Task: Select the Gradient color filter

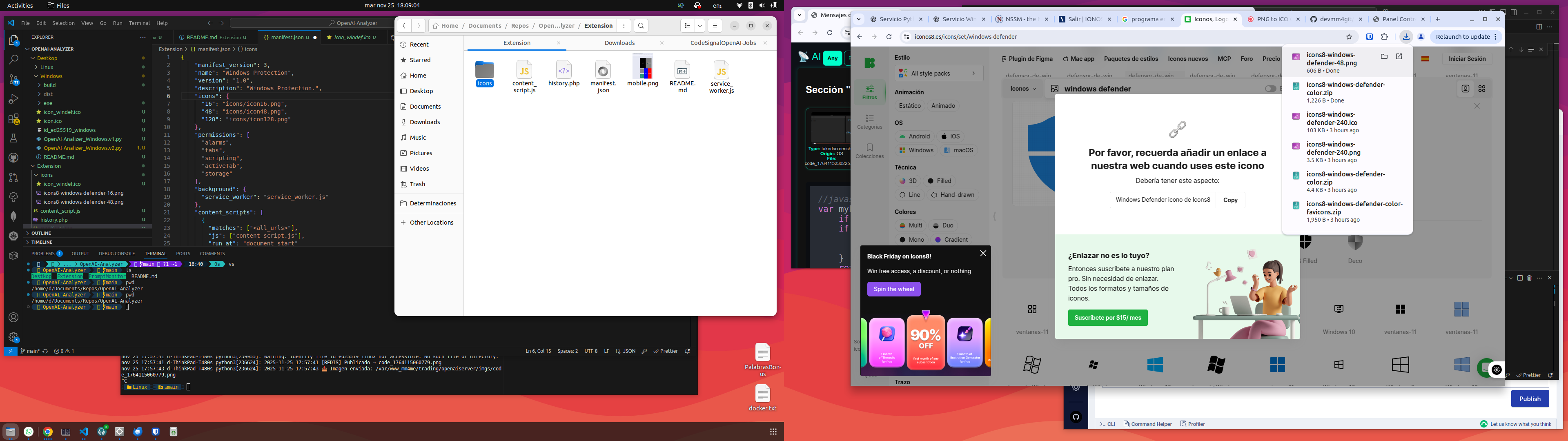Action: click(952, 240)
